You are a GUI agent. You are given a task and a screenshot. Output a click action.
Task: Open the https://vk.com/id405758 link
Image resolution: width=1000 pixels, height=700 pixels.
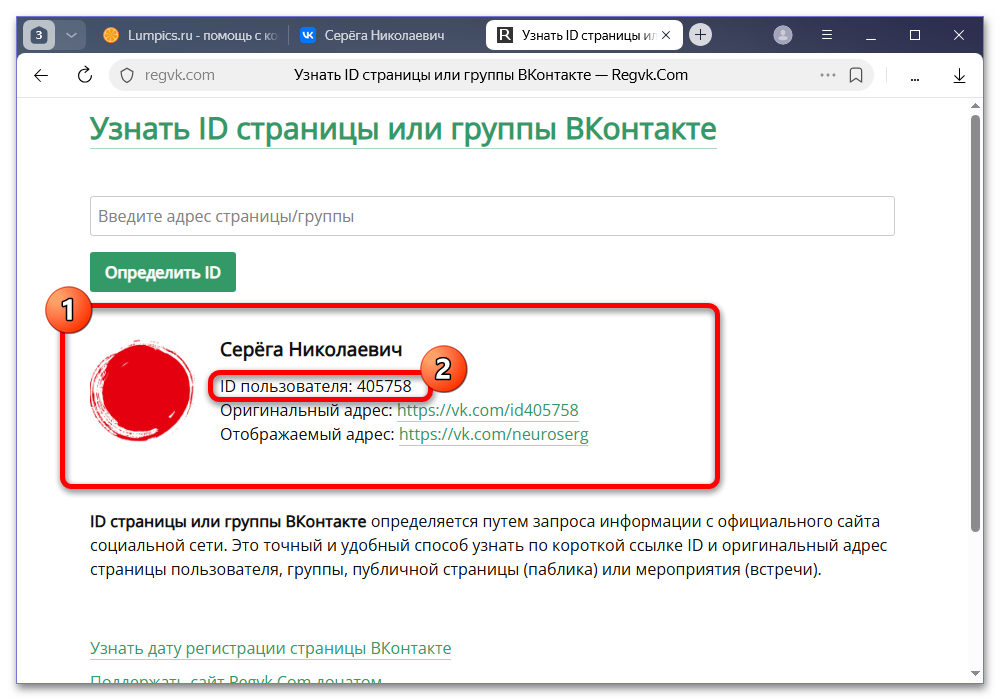487,411
